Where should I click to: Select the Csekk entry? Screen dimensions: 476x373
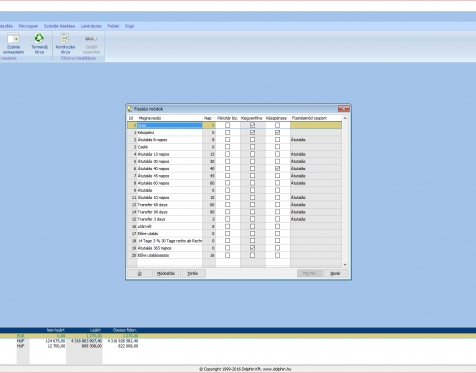170,147
